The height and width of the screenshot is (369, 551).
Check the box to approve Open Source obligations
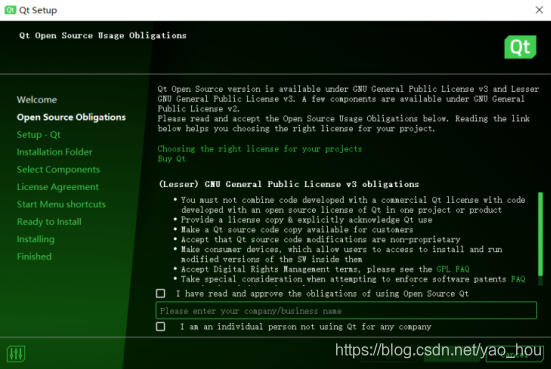click(161, 293)
